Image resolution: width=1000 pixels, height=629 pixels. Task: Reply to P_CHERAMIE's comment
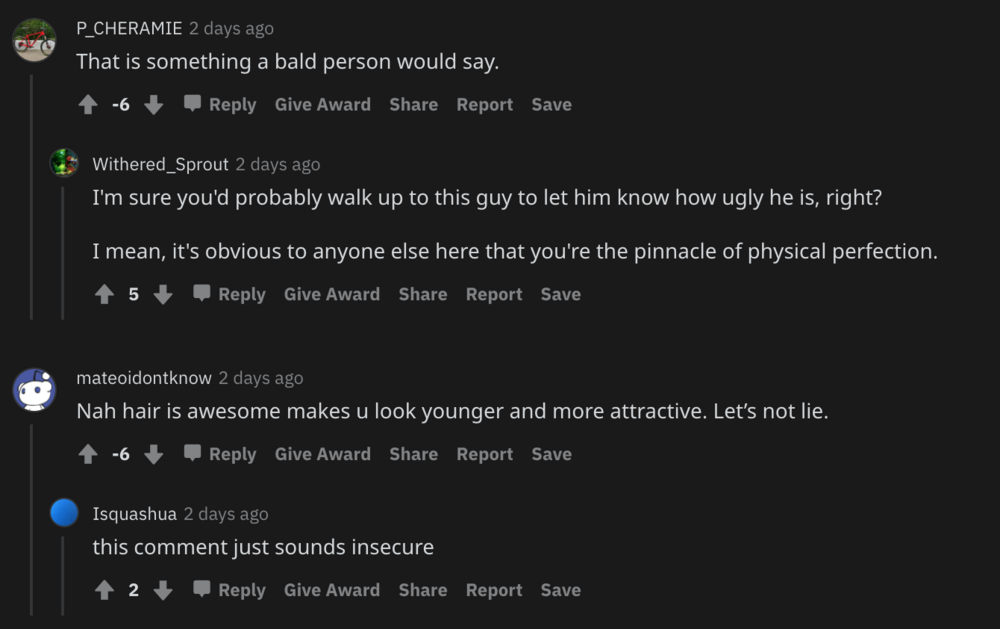220,105
